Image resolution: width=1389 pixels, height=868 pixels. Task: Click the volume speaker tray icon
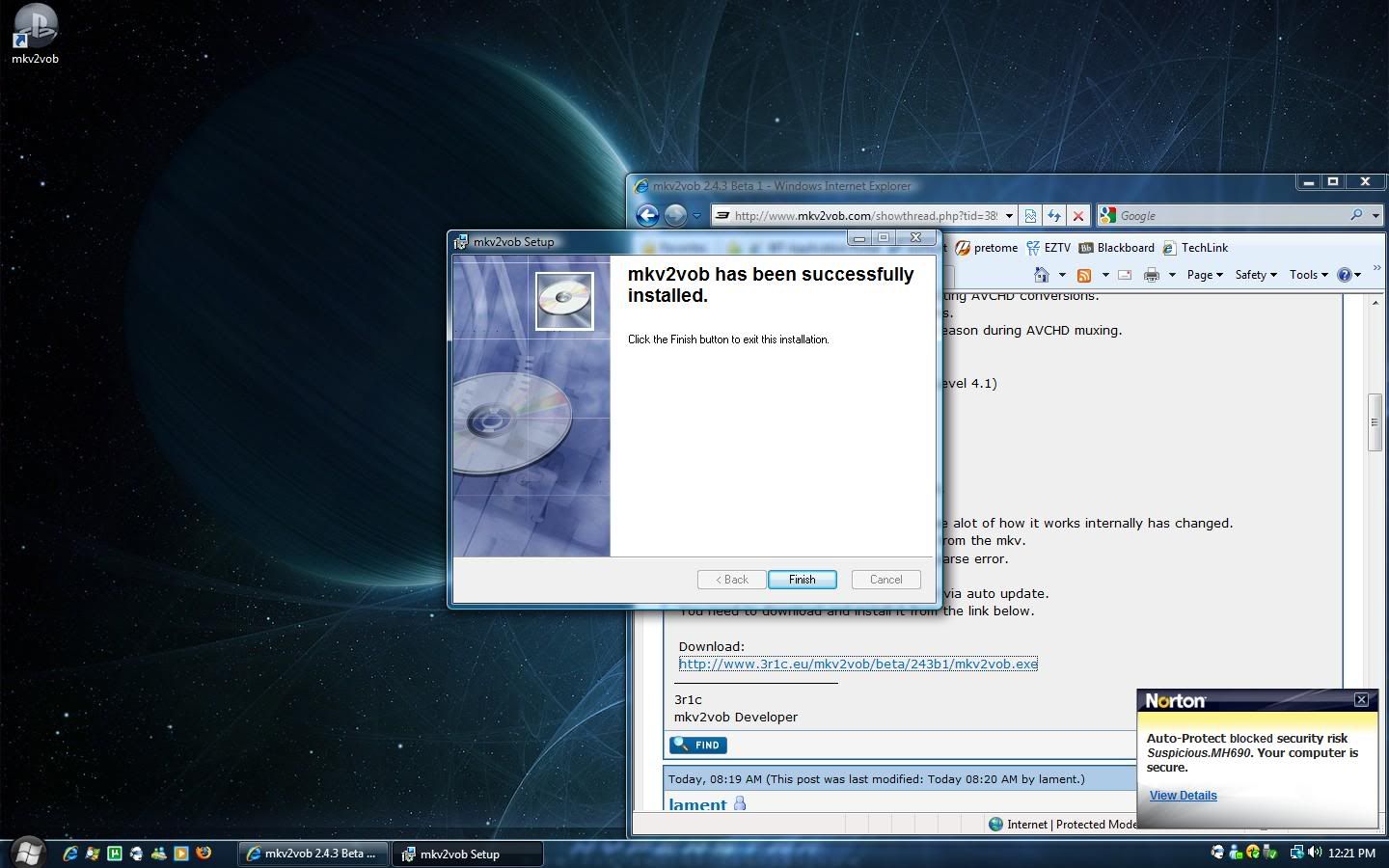(x=1315, y=853)
